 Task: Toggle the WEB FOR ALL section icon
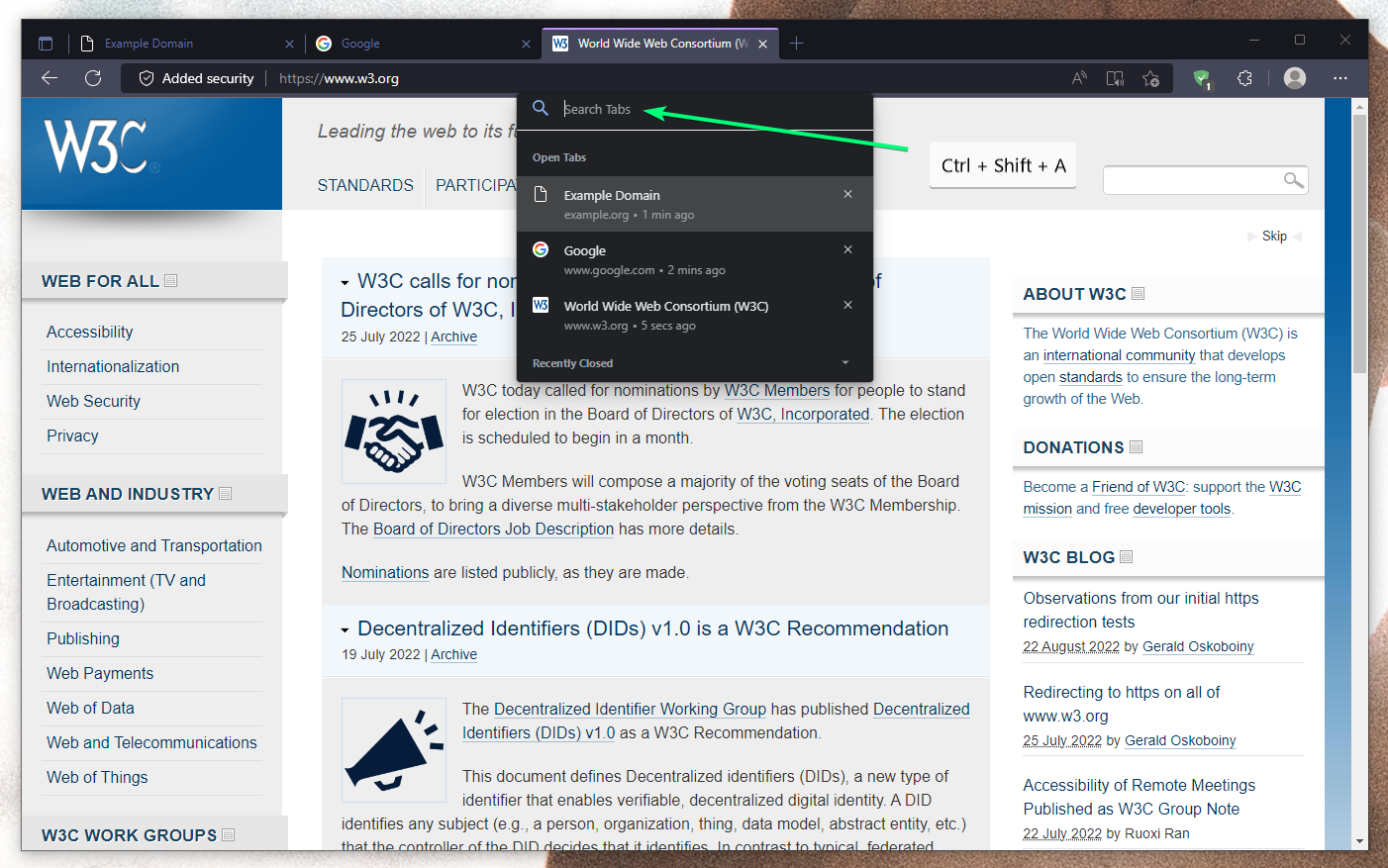171,281
